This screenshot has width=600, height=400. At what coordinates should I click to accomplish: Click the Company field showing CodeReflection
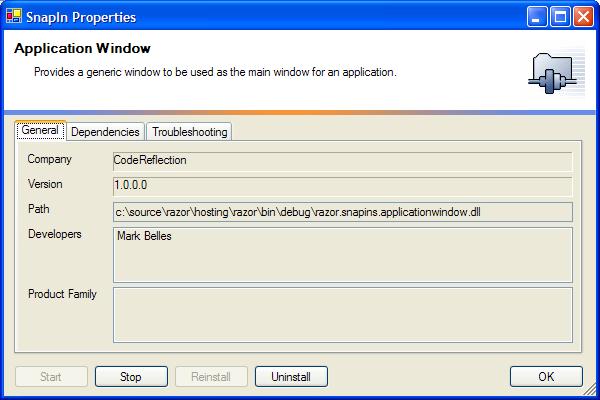pyautogui.click(x=342, y=161)
